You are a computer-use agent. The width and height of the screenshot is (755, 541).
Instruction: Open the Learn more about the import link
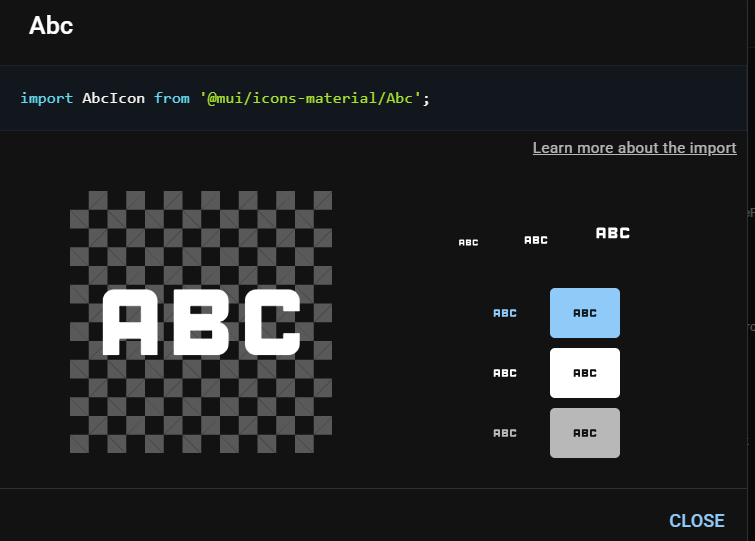[635, 148]
